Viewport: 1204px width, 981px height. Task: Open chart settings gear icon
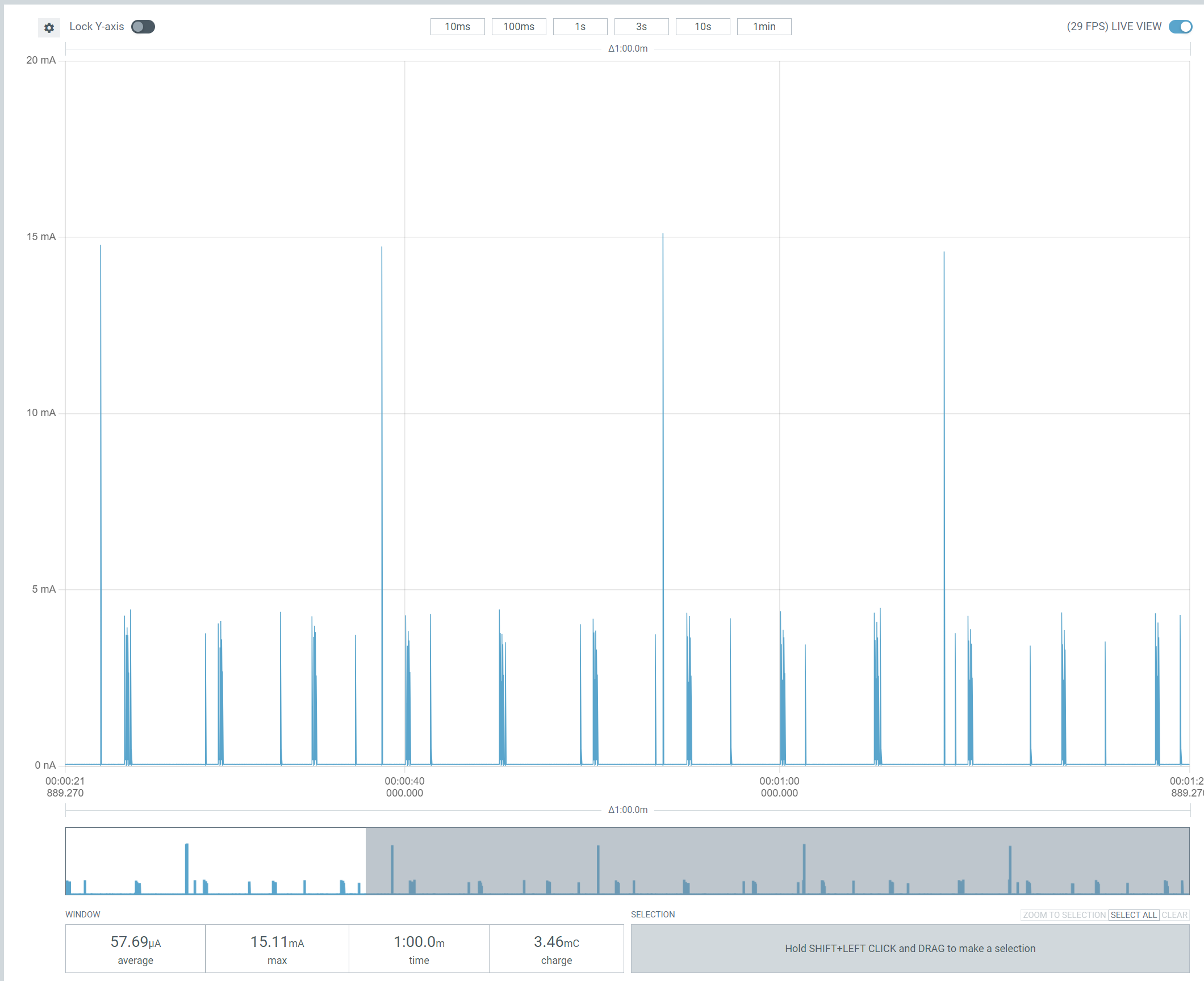tap(49, 27)
